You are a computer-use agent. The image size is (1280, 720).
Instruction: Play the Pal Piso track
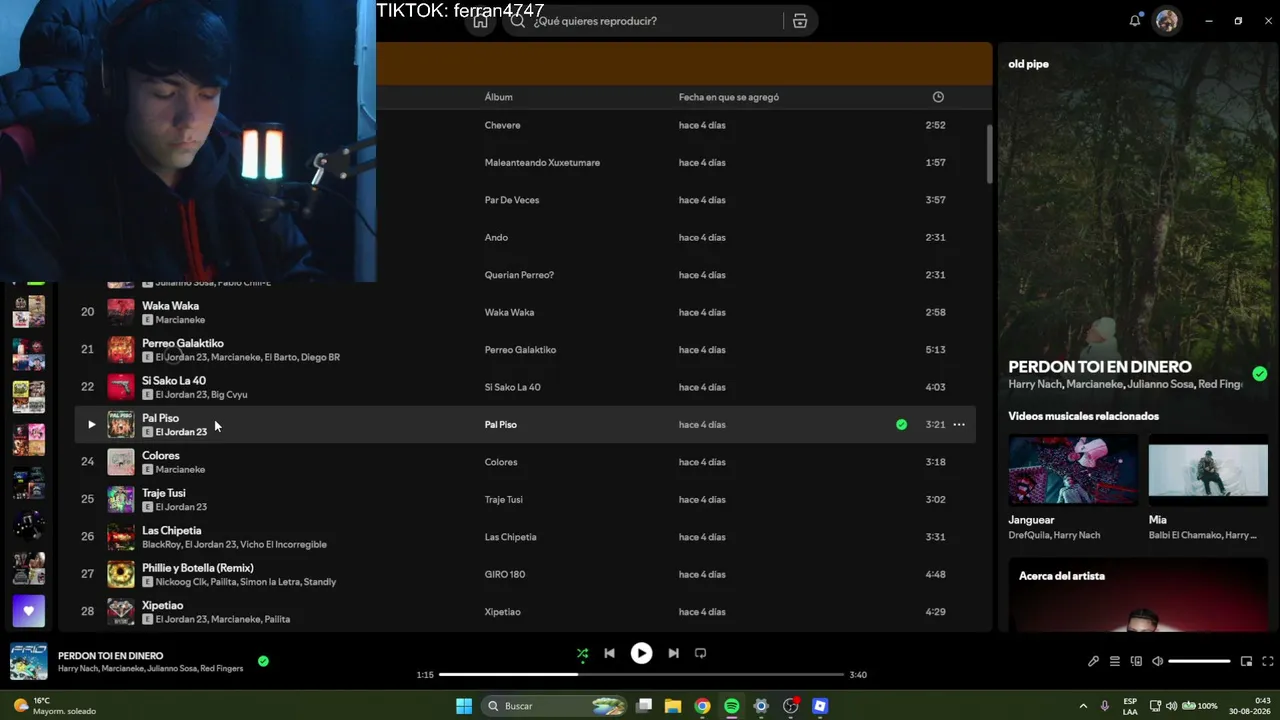[91, 425]
